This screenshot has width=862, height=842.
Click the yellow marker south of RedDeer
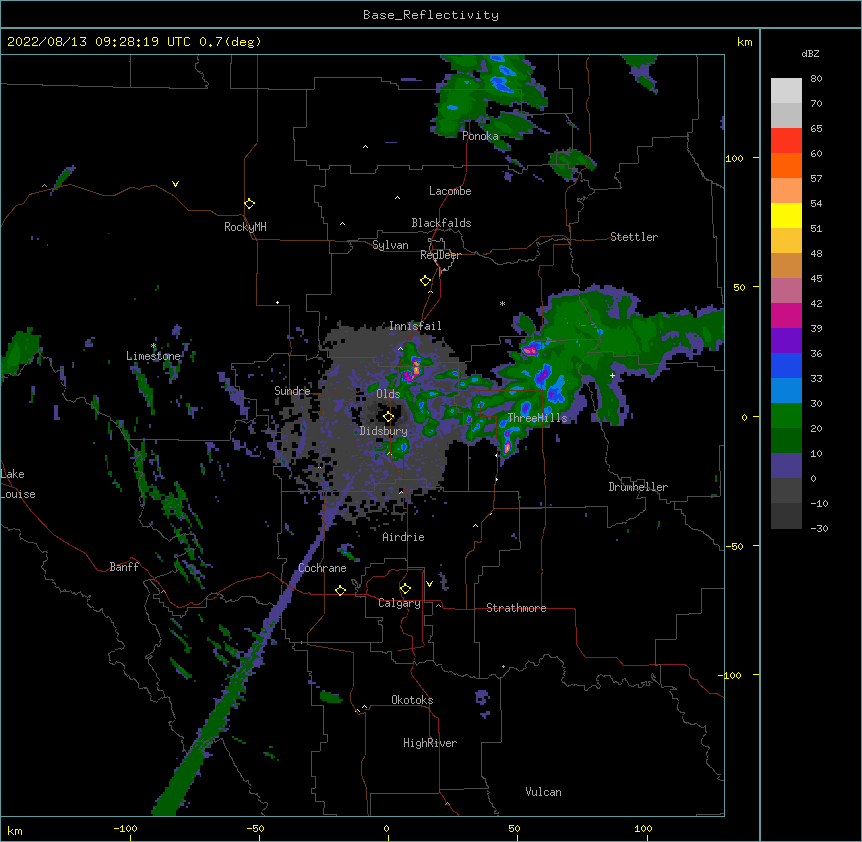pos(426,281)
